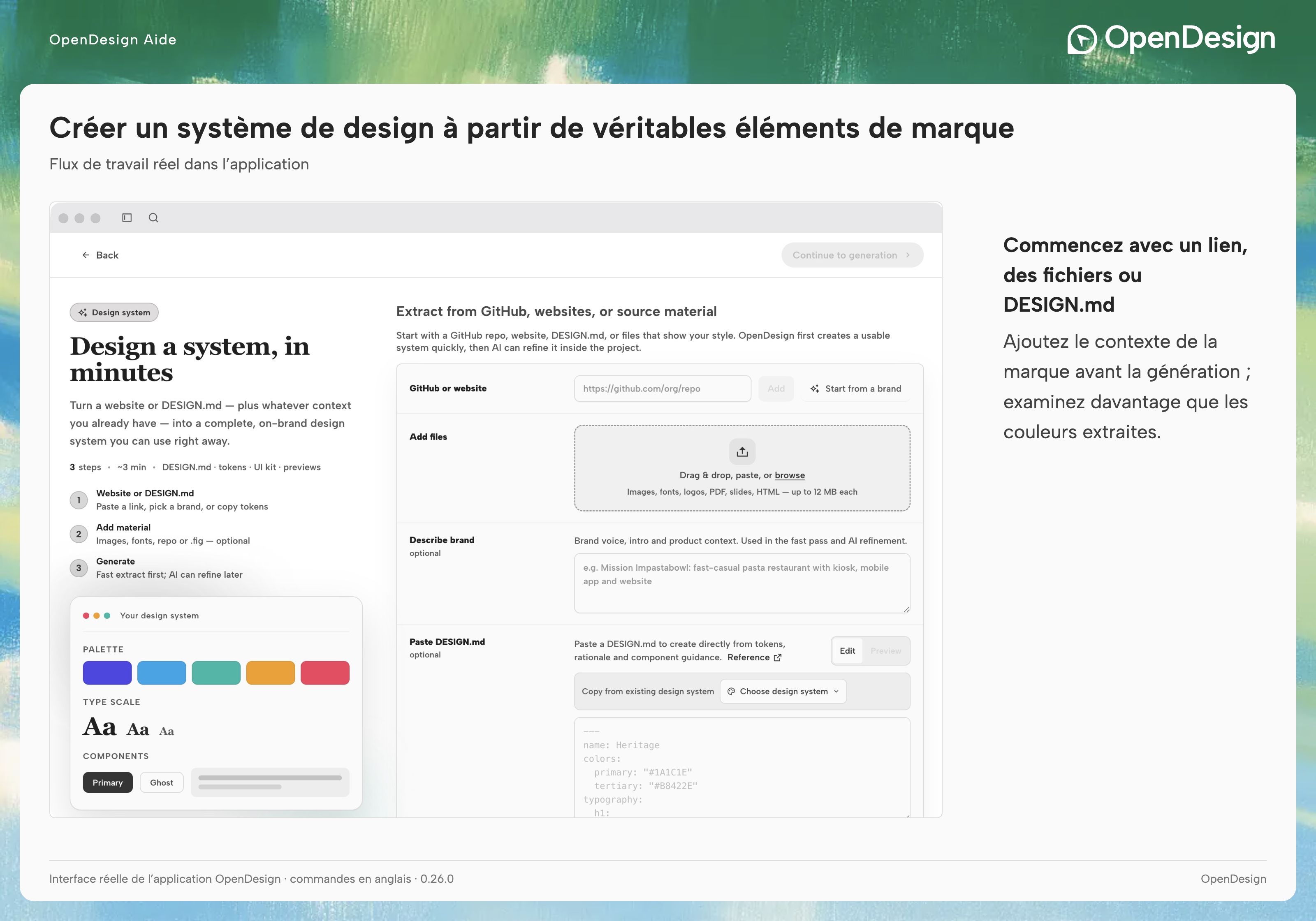
Task: Click the Add button next to URL field
Action: [776, 389]
